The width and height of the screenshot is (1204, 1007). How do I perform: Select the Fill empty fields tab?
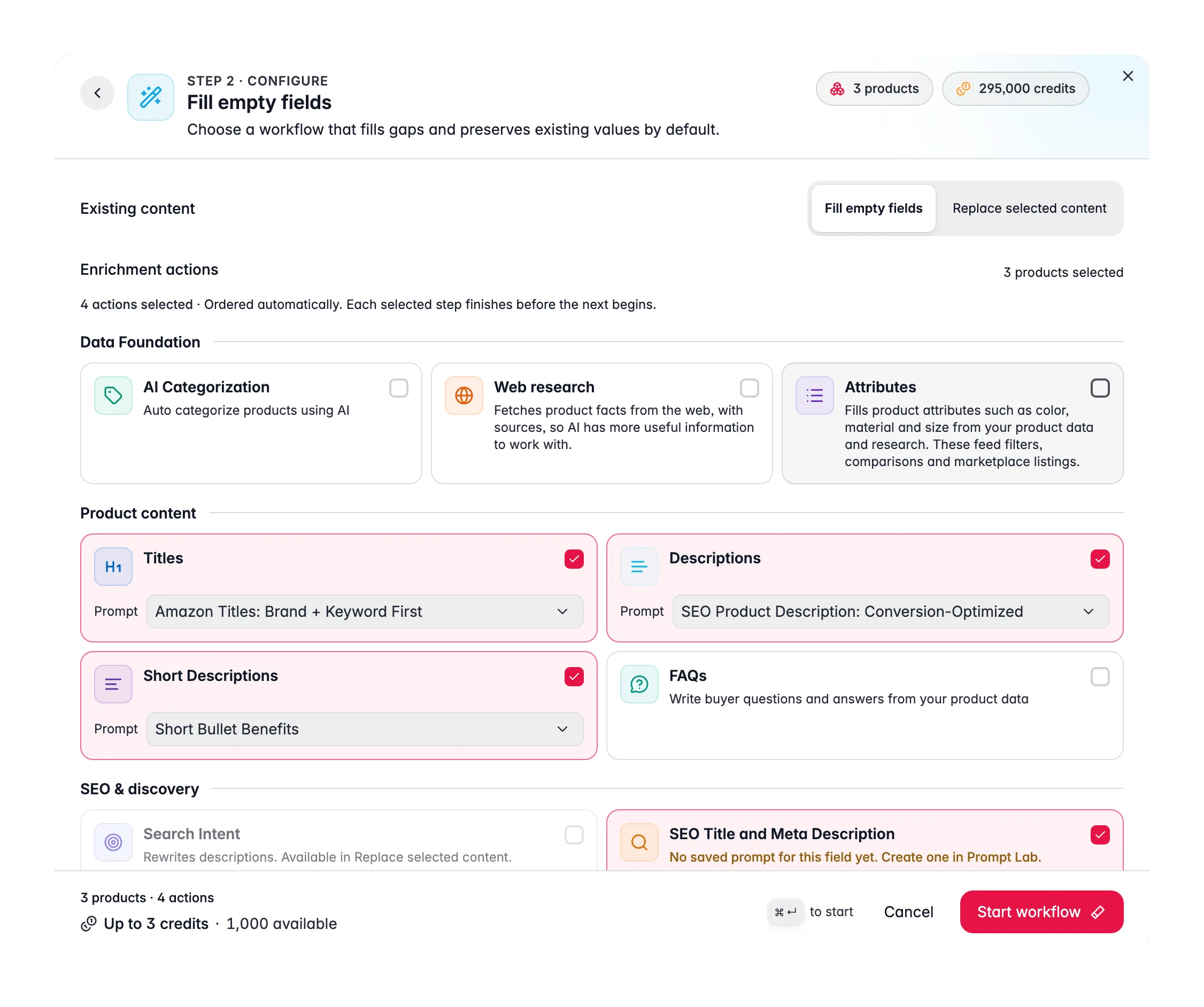click(x=873, y=208)
